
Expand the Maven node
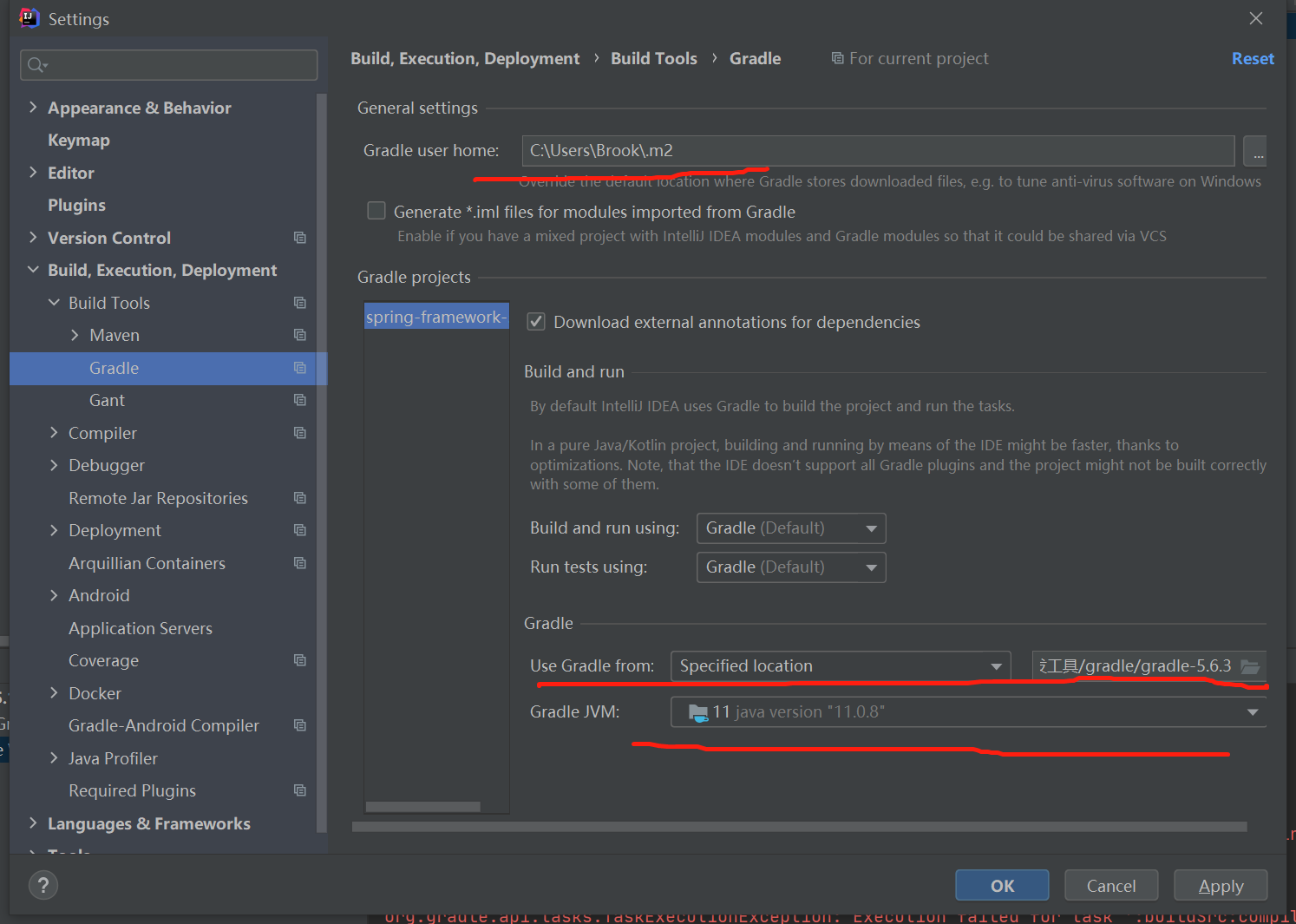(x=75, y=336)
